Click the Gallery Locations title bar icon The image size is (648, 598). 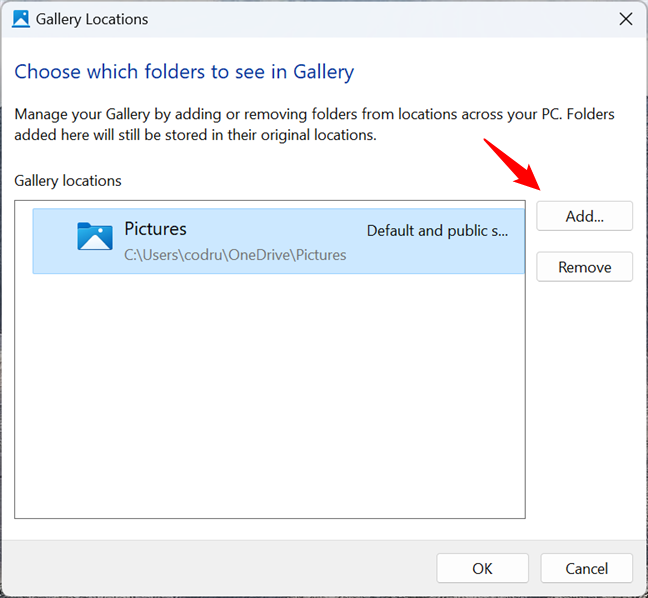click(x=21, y=19)
